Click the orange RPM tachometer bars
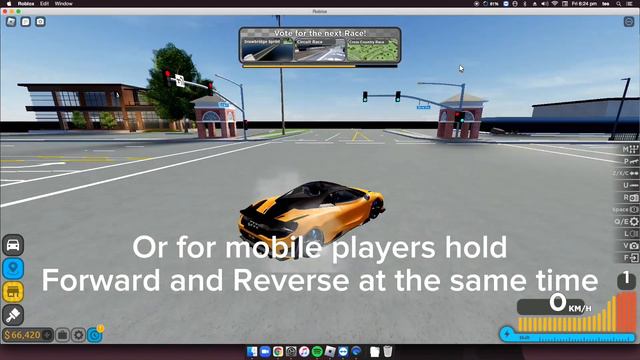This screenshot has height=360, width=640. [x=577, y=312]
